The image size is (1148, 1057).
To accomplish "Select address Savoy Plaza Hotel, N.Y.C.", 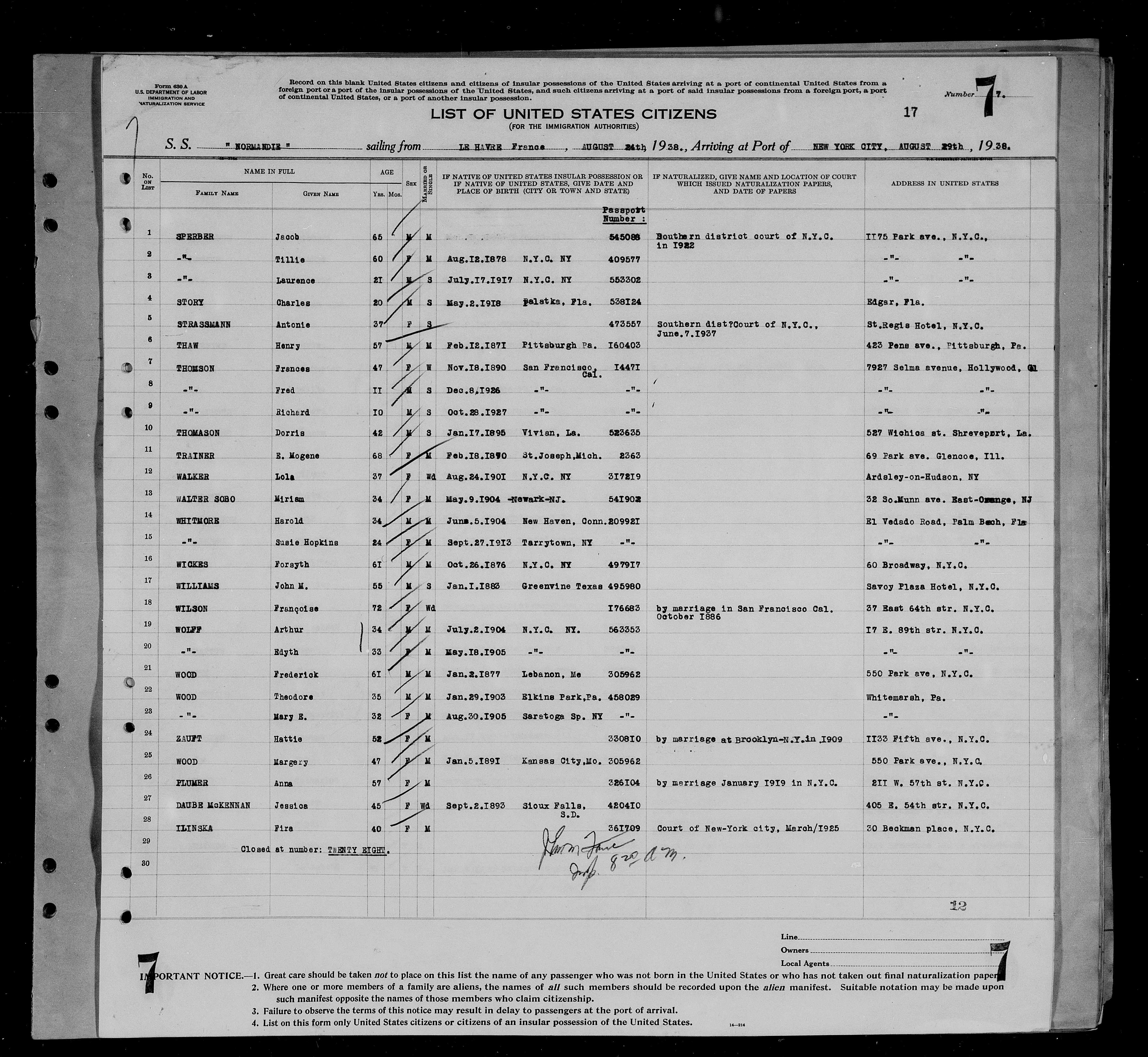I will click(932, 587).
